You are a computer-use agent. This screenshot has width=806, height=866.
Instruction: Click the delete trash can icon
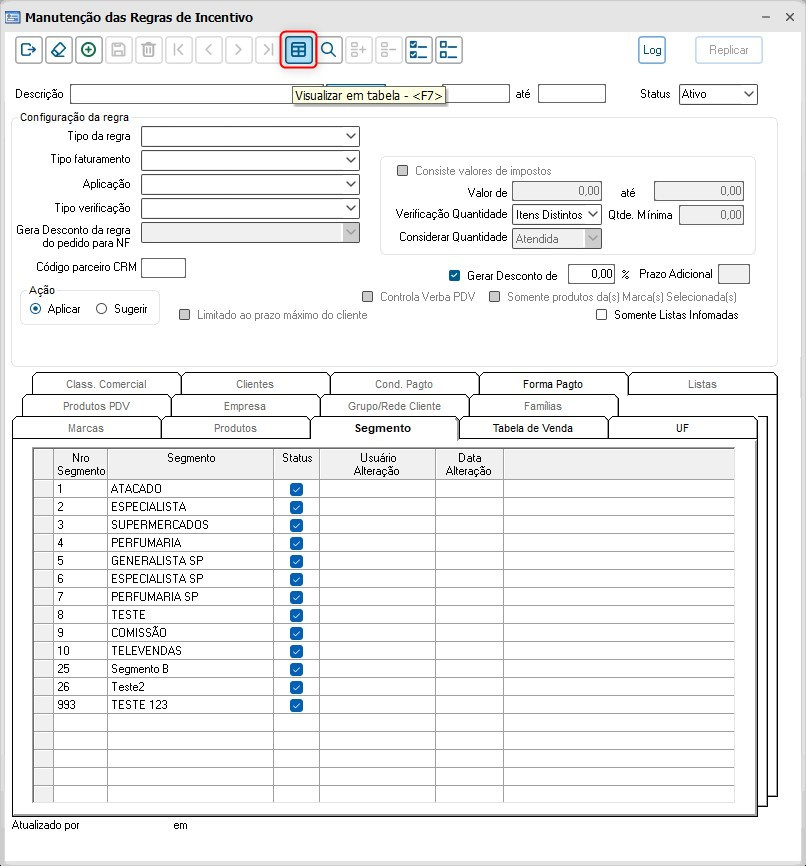coord(148,50)
